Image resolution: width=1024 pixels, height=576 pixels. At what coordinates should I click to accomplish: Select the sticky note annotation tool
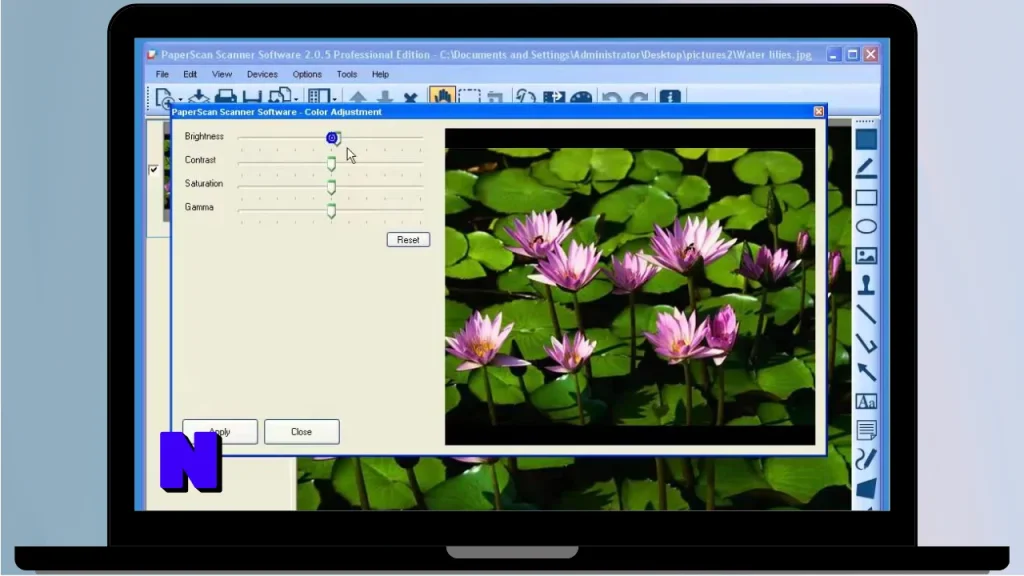pos(866,430)
